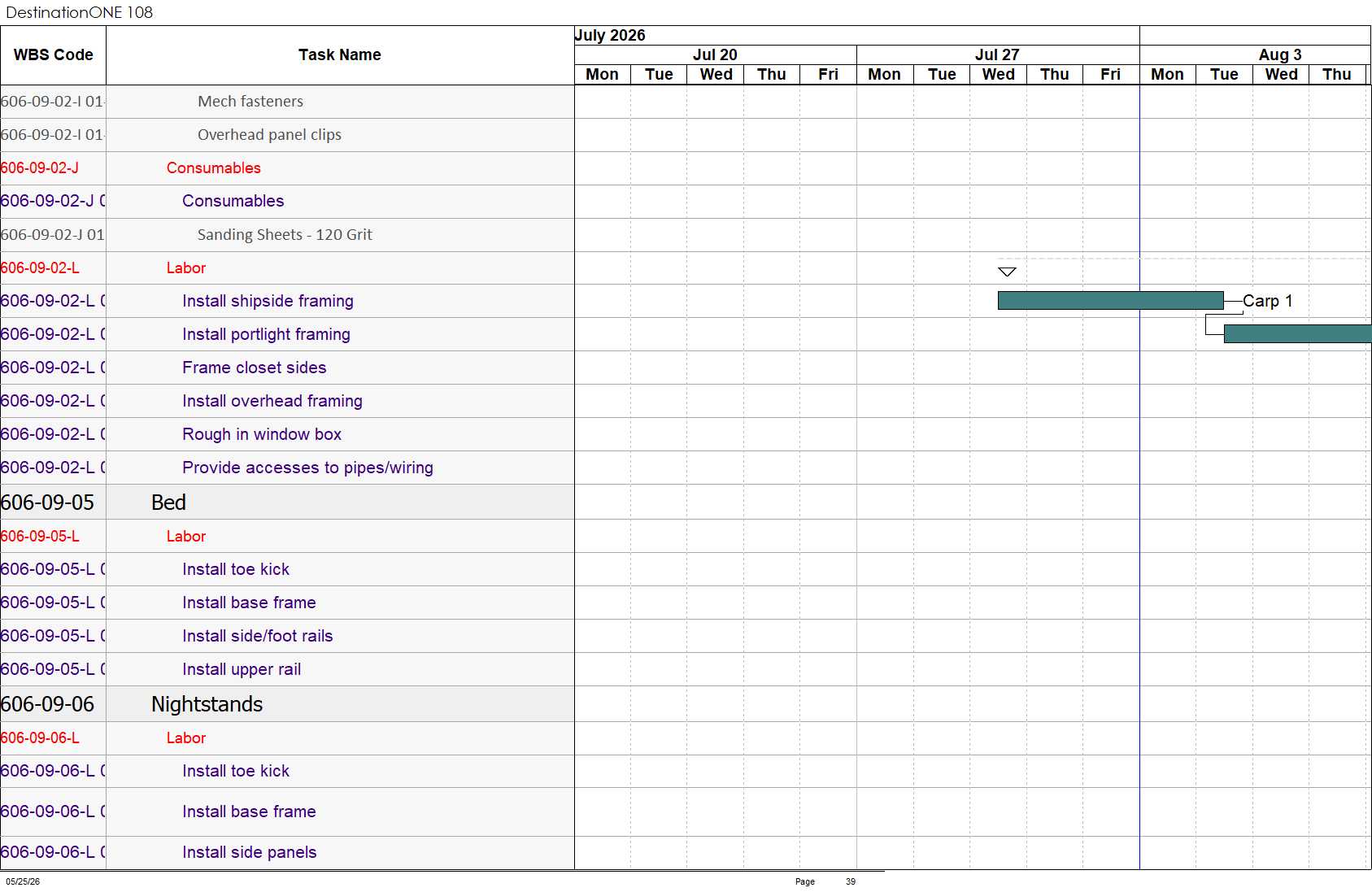Click the Fri header under Jul 27
Image resolution: width=1372 pixels, height=892 pixels.
point(1110,74)
